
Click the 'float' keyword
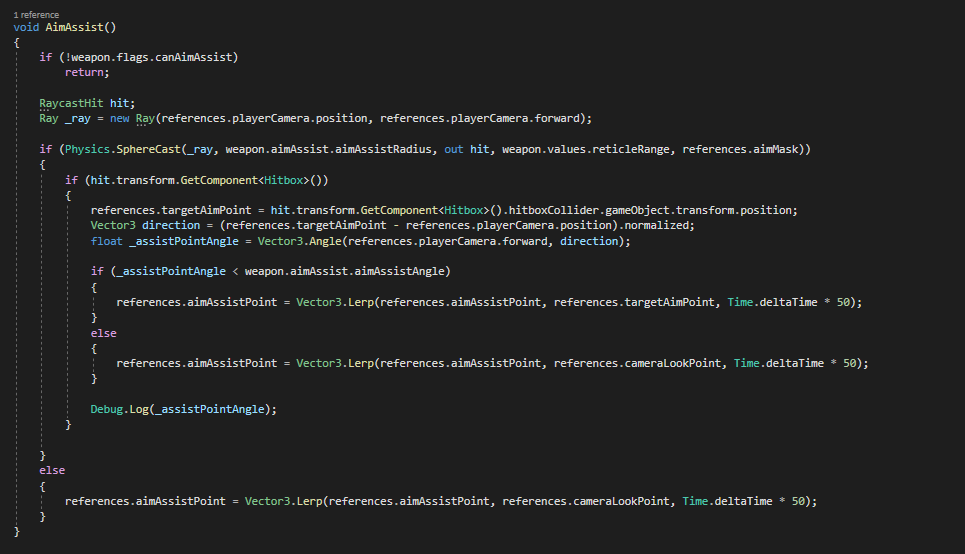[x=106, y=241]
